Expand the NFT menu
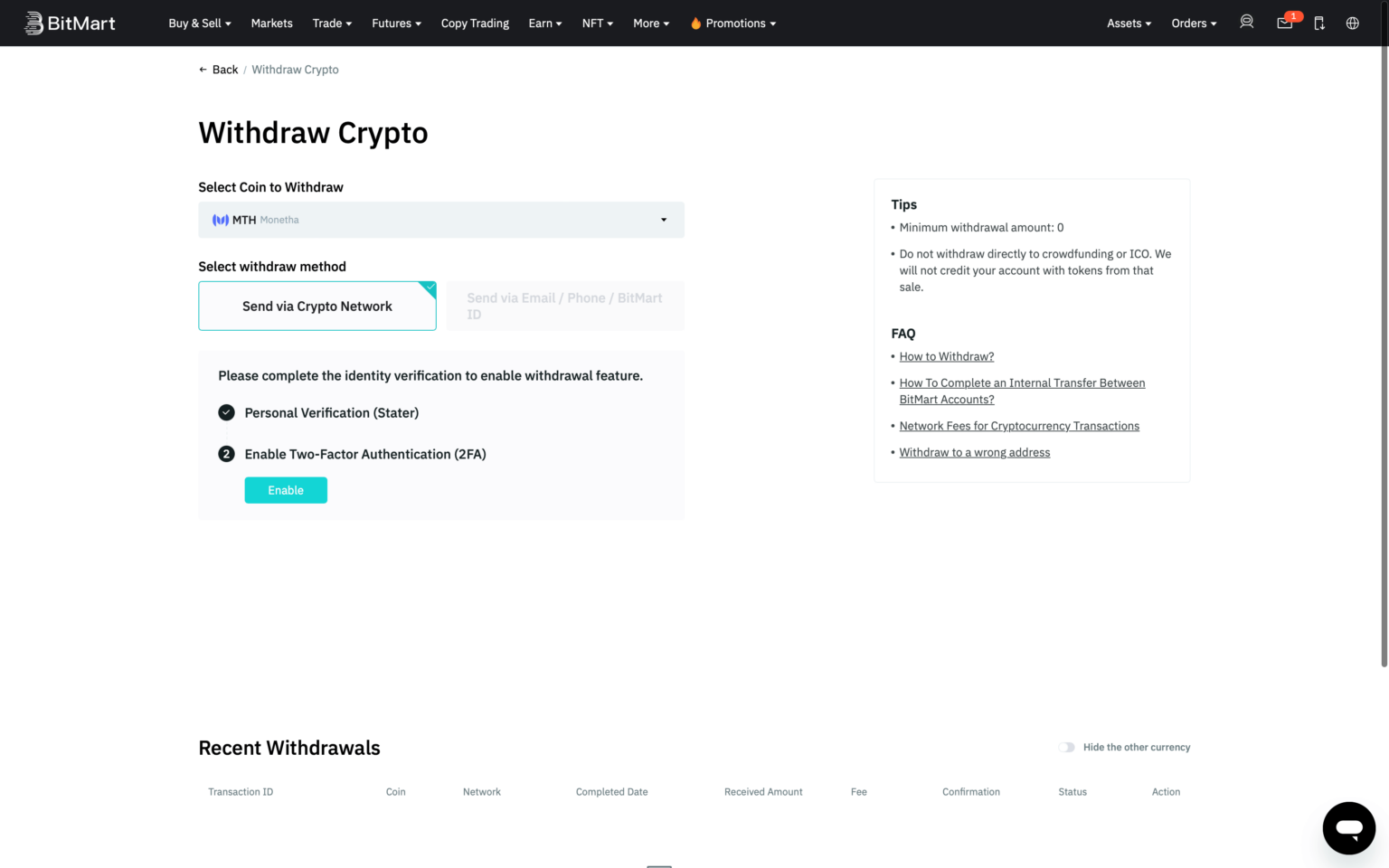 tap(598, 24)
